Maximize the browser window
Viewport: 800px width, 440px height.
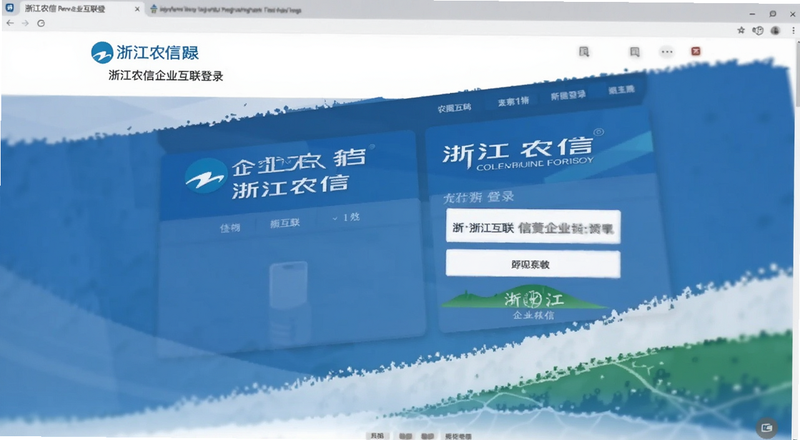(x=772, y=14)
